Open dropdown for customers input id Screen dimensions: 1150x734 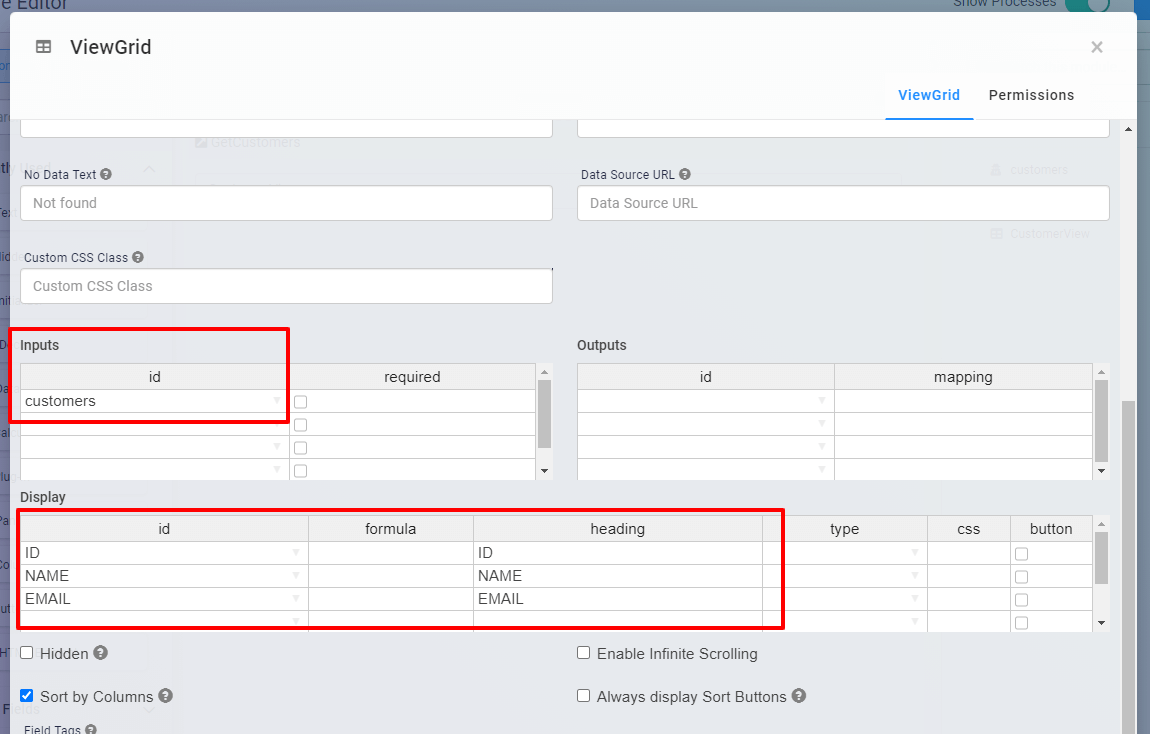point(277,401)
